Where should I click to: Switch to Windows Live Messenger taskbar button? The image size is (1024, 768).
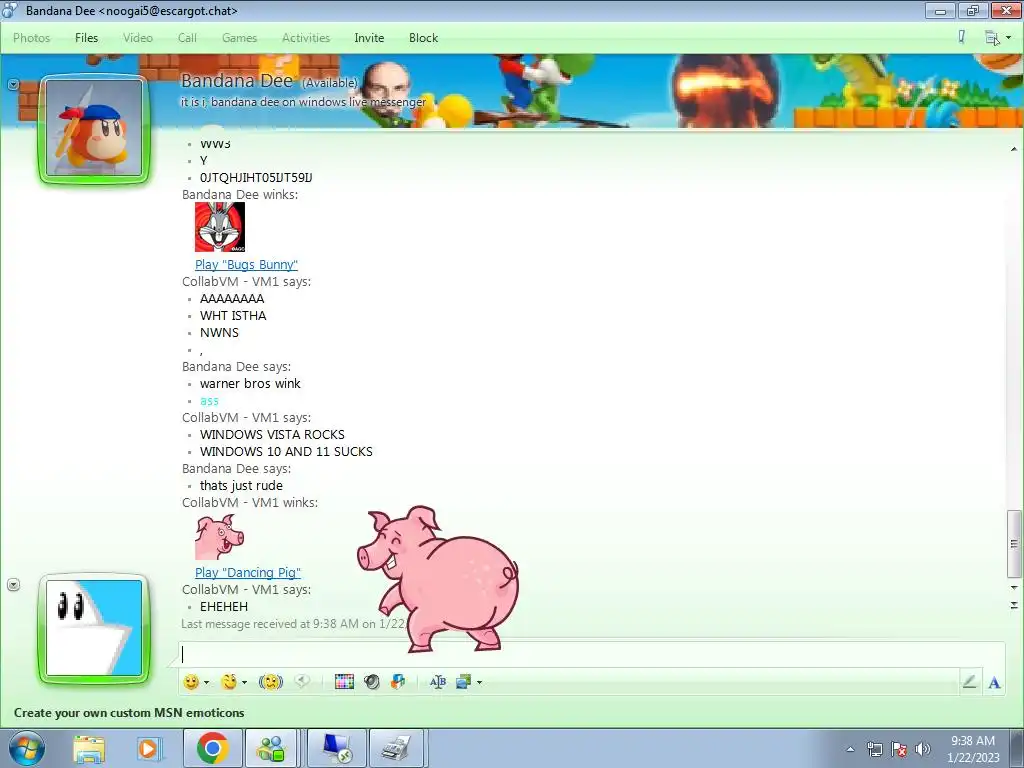(271, 748)
